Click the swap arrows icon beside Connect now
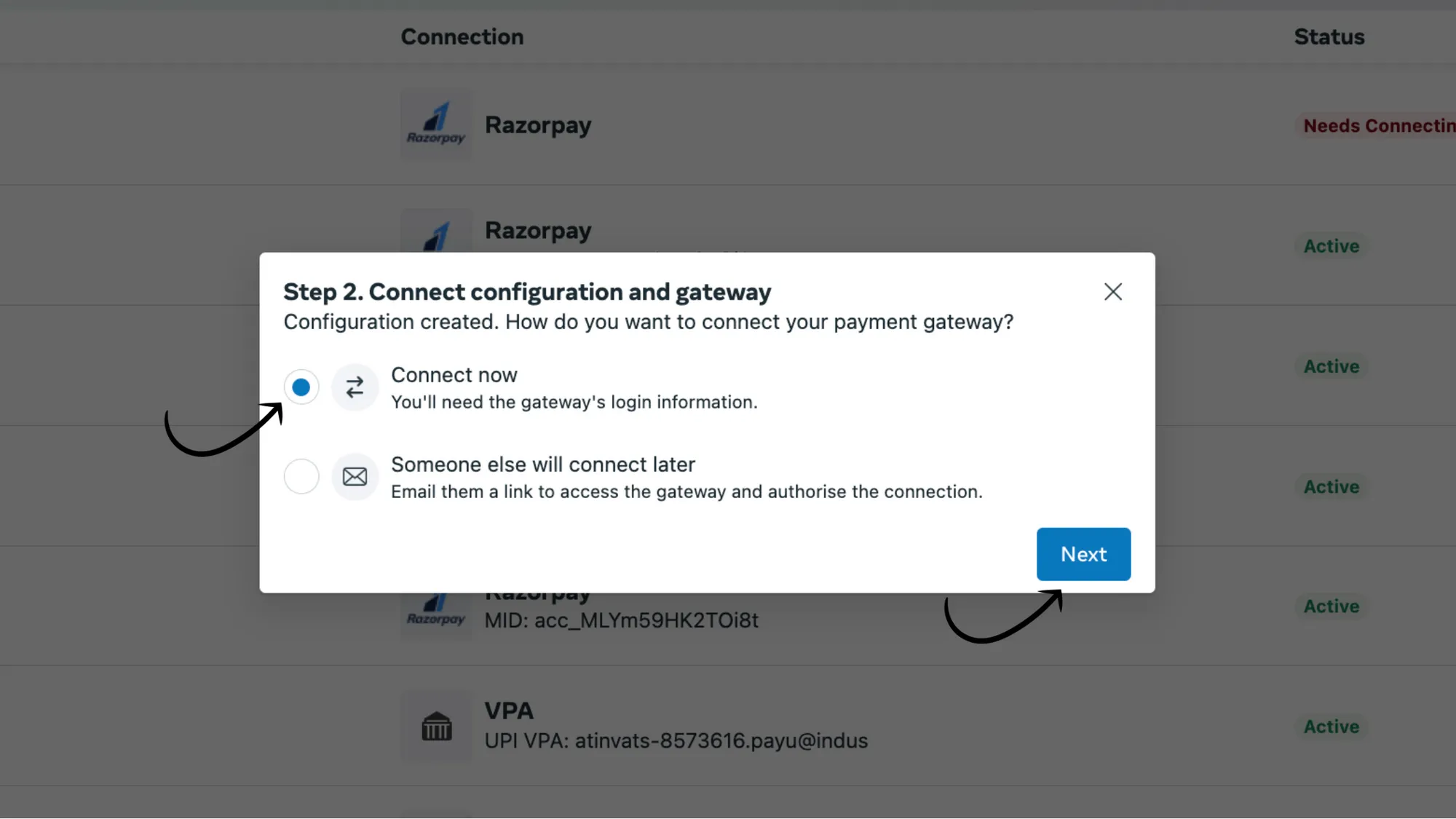1456x819 pixels. tap(355, 387)
